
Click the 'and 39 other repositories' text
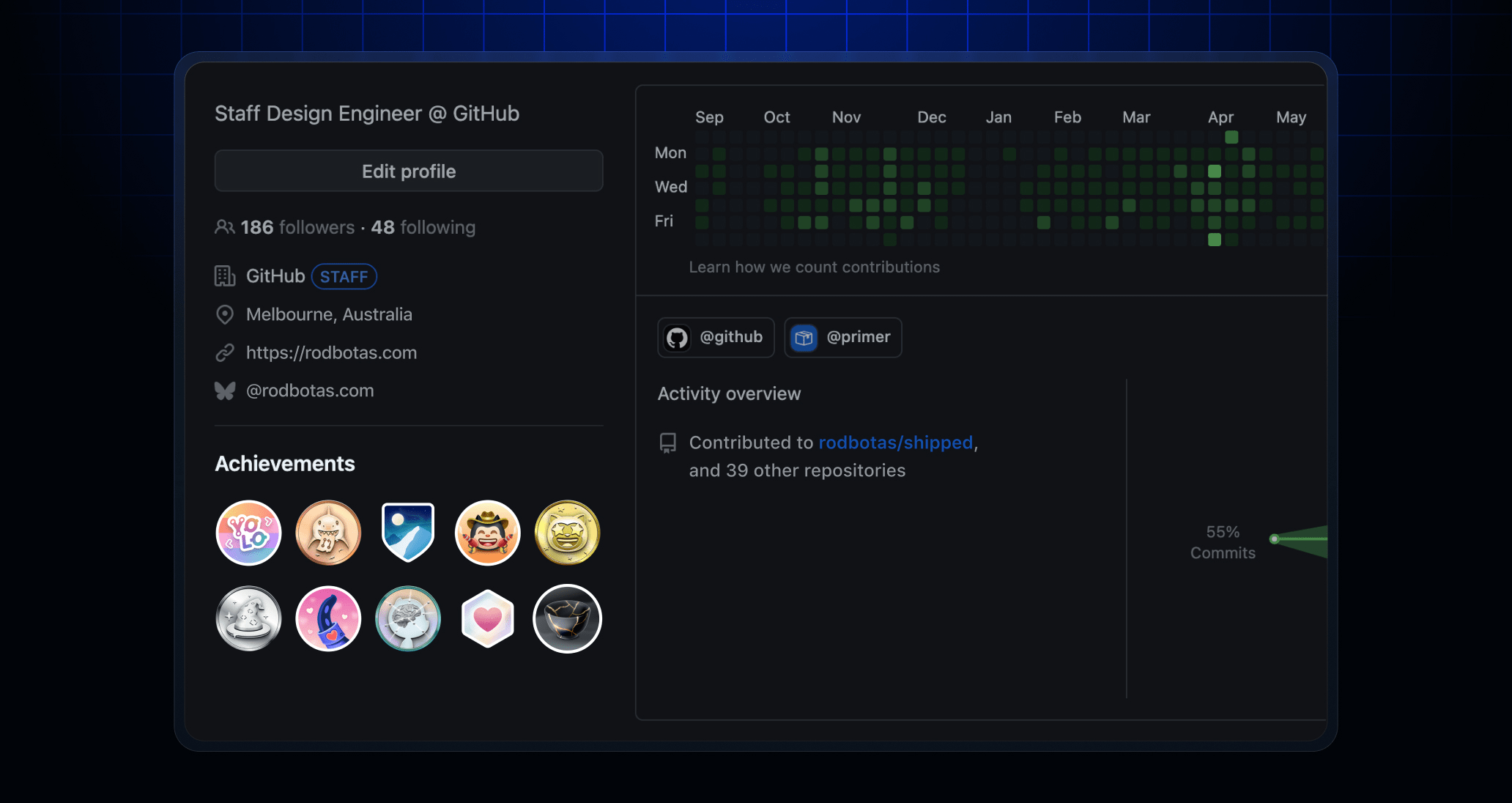point(797,470)
